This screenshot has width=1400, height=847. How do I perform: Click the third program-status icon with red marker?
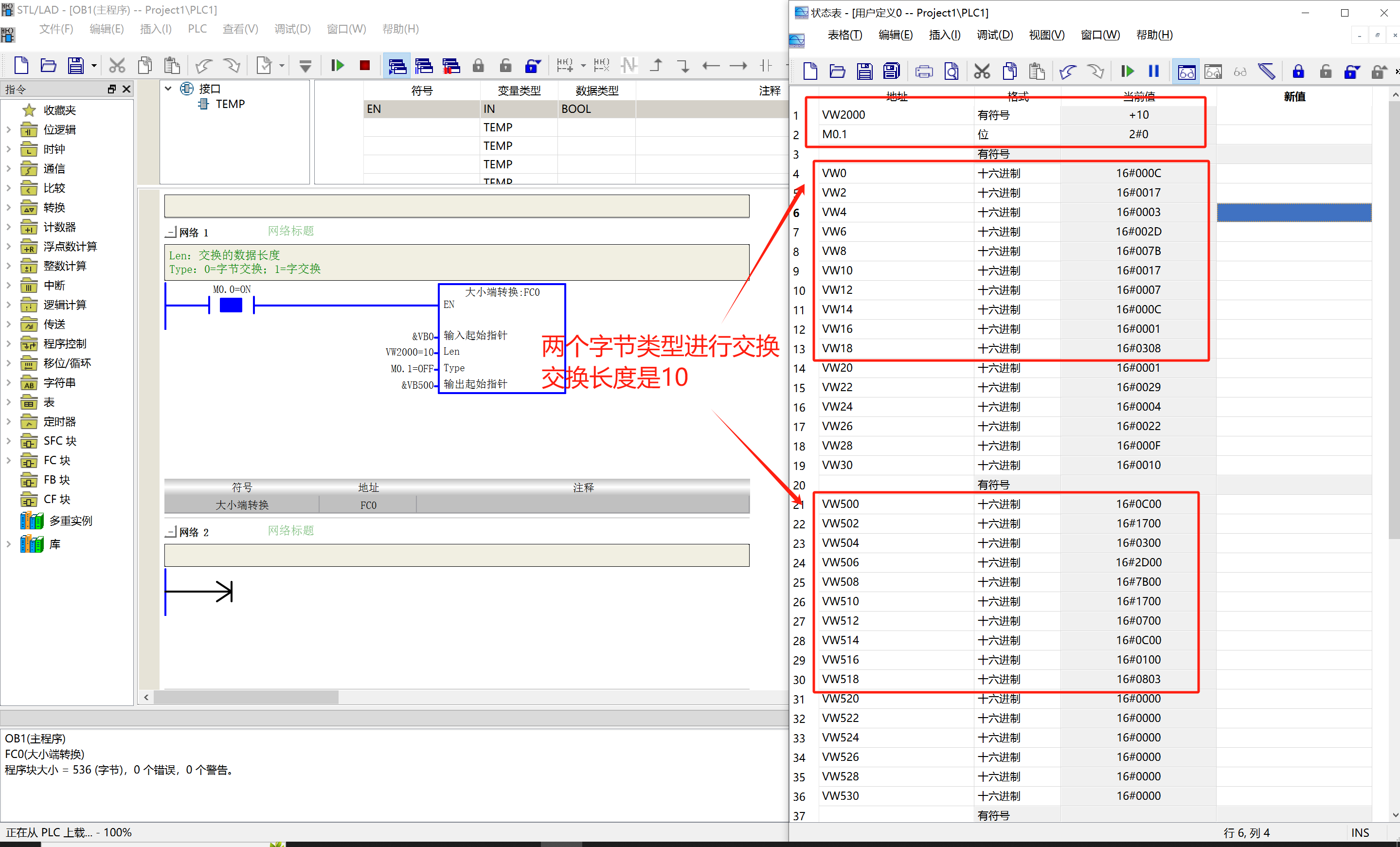coord(451,66)
